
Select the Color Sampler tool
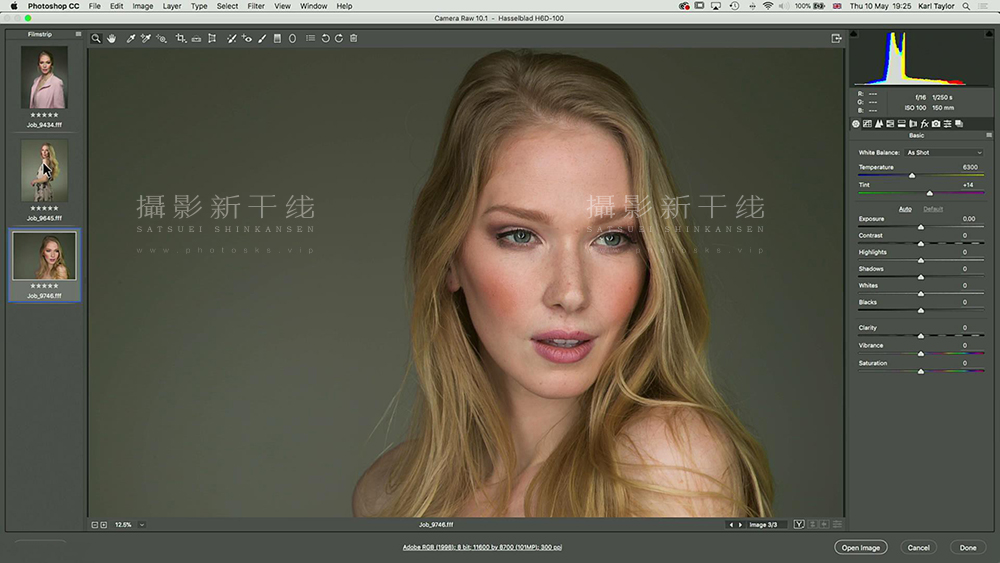point(146,39)
